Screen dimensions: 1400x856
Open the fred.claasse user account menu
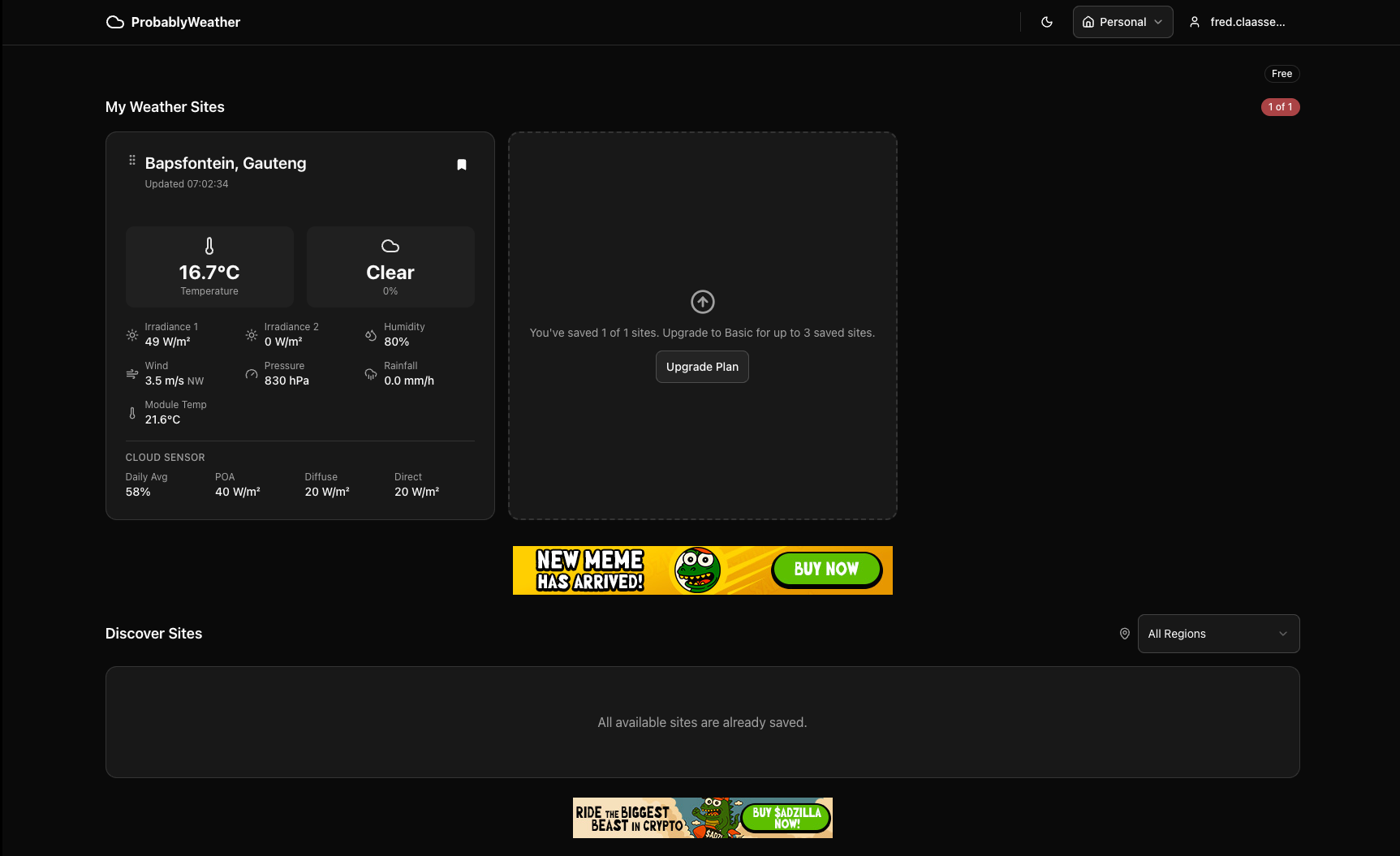(1238, 22)
